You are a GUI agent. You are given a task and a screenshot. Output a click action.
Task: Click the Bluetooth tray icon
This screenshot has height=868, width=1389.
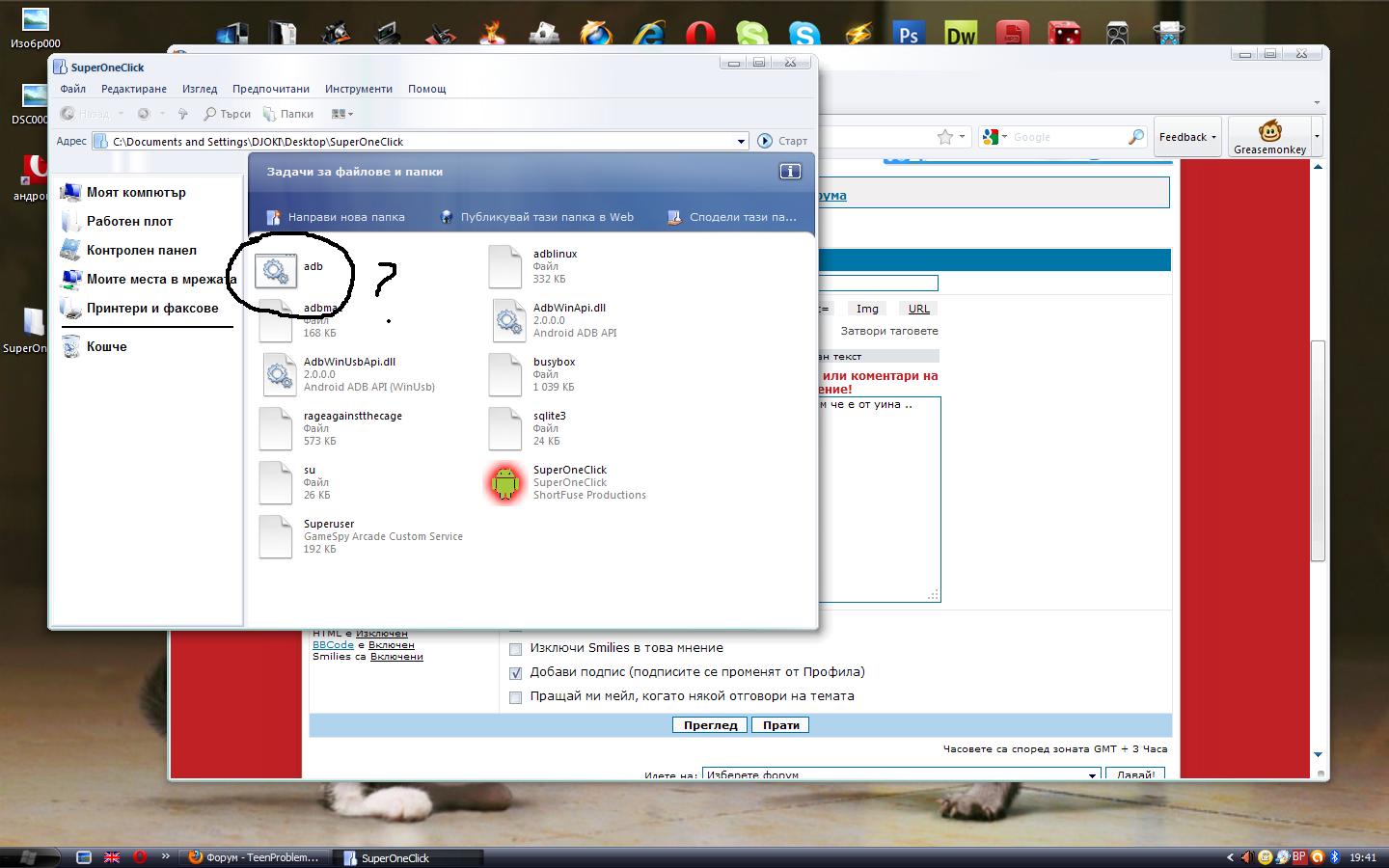pyautogui.click(x=1335, y=856)
